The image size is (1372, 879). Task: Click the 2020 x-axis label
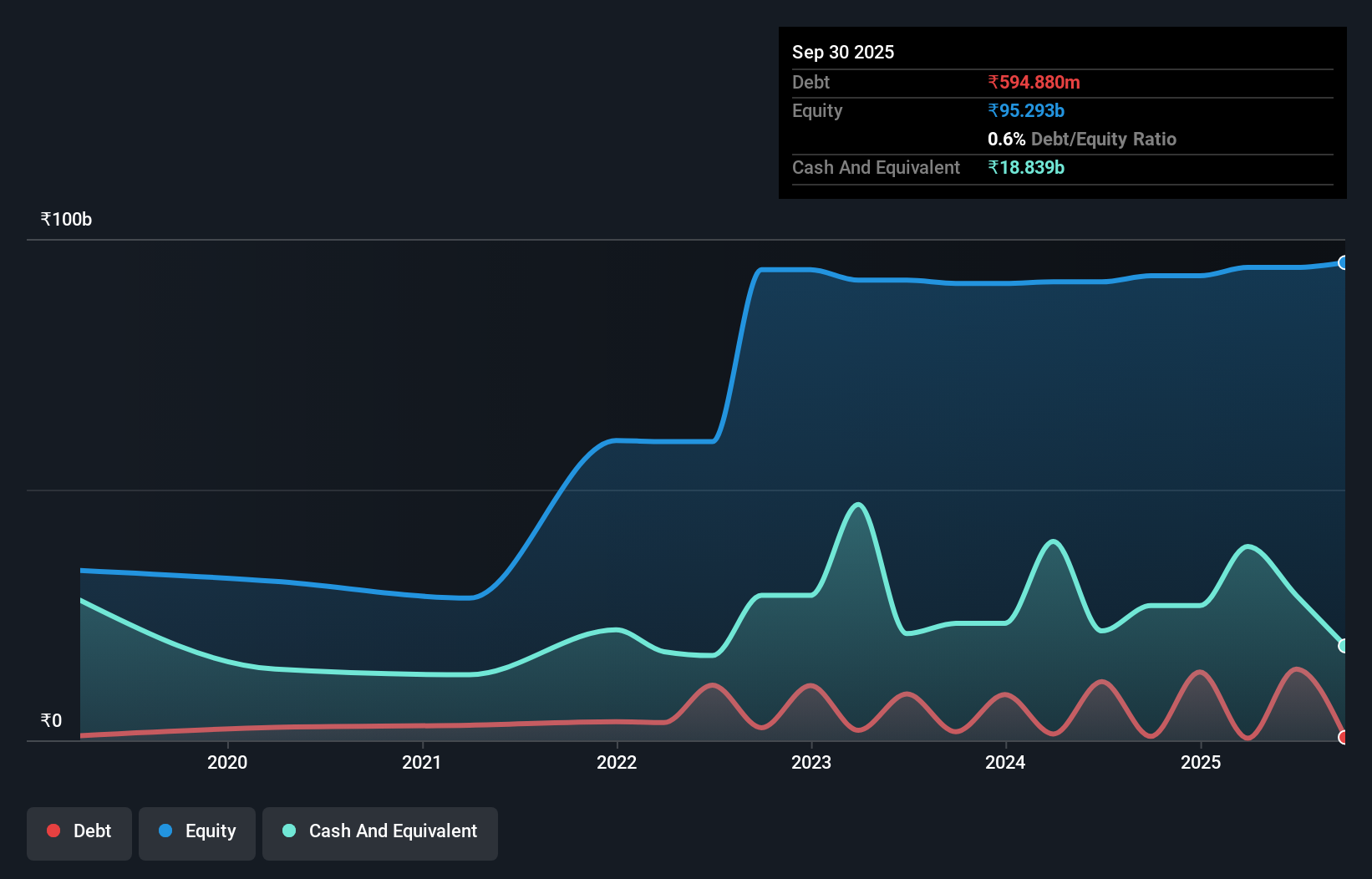coord(227,762)
